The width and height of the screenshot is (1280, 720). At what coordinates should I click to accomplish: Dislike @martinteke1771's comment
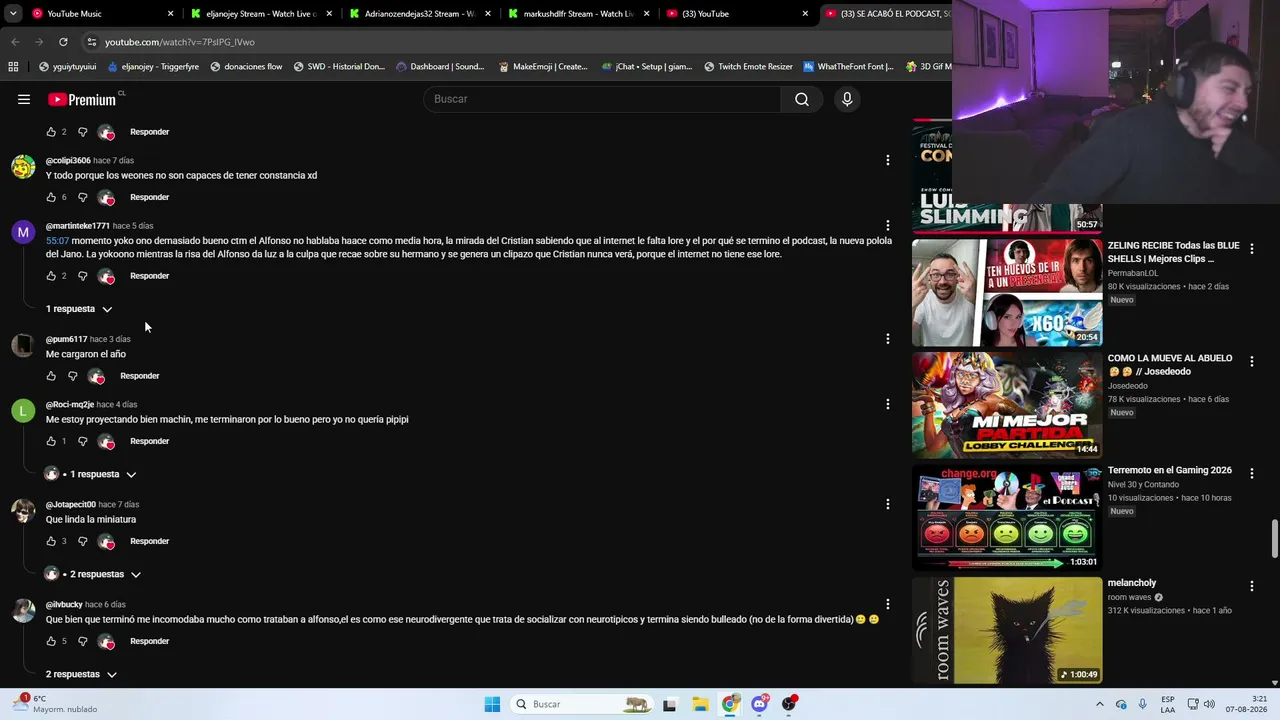click(83, 276)
